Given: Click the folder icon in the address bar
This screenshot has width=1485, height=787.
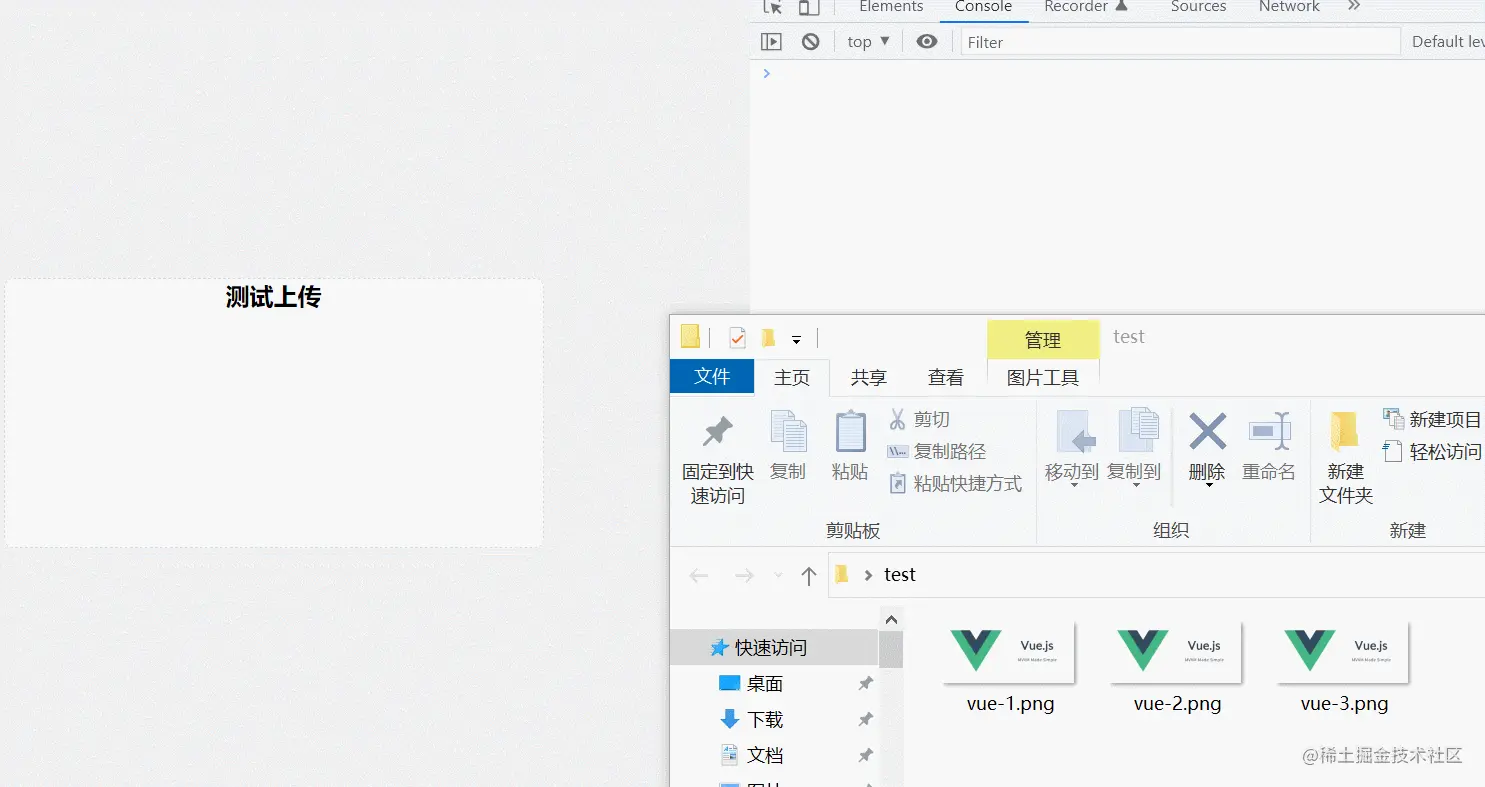Looking at the screenshot, I should 842,574.
